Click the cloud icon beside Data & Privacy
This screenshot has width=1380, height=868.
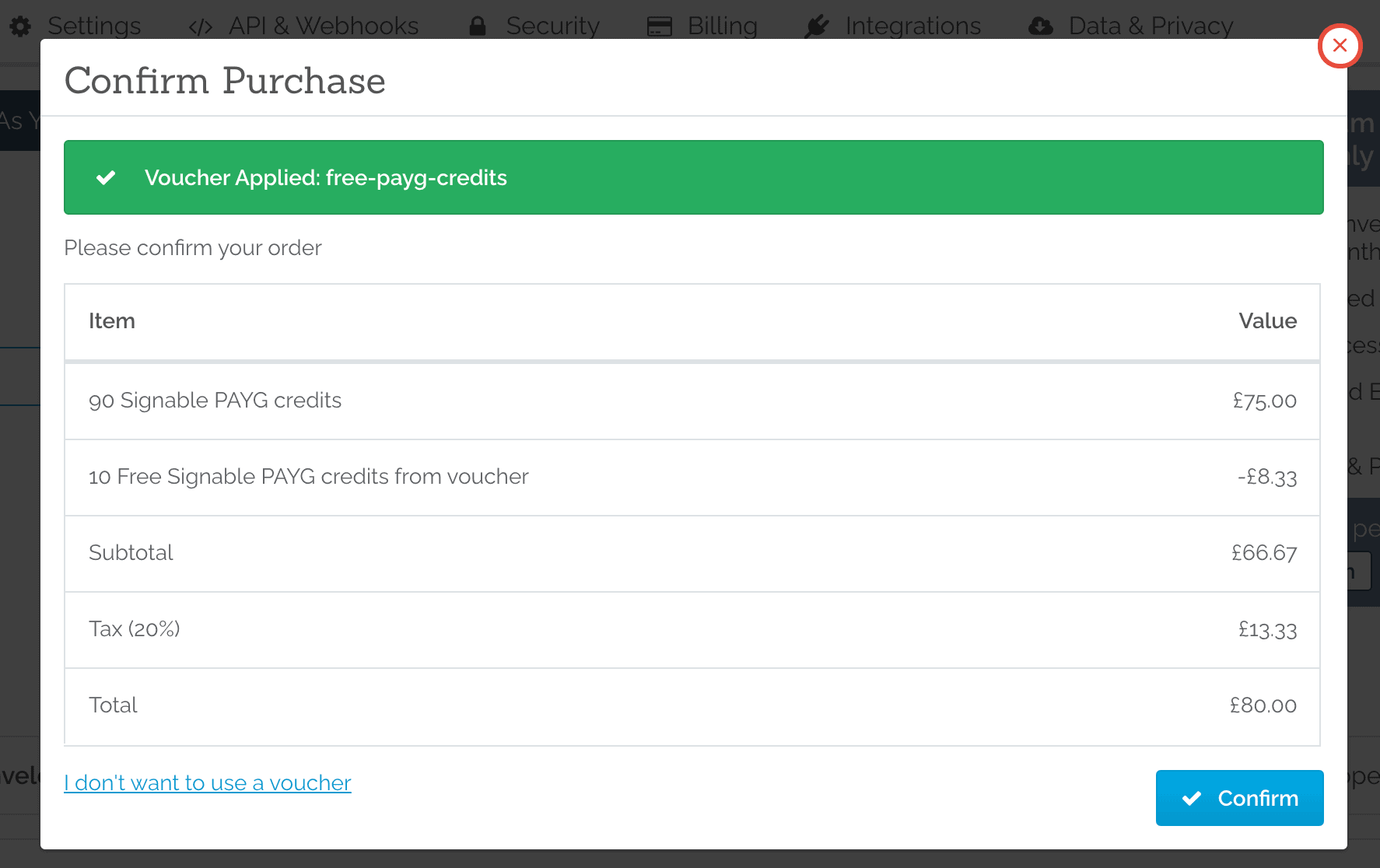click(1041, 27)
